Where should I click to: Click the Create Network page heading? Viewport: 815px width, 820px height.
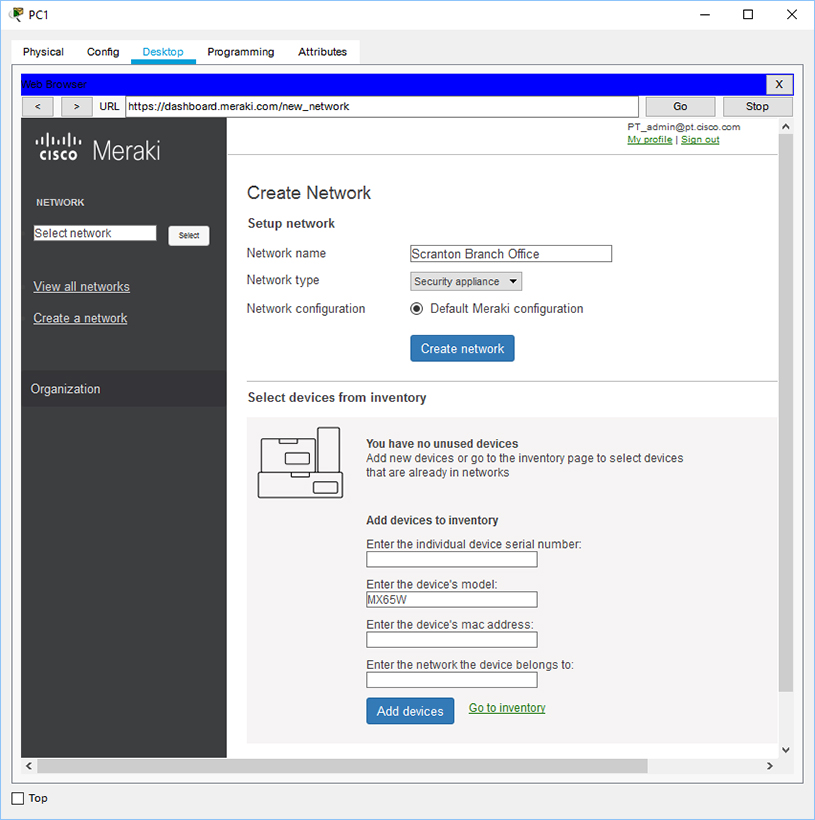click(309, 193)
